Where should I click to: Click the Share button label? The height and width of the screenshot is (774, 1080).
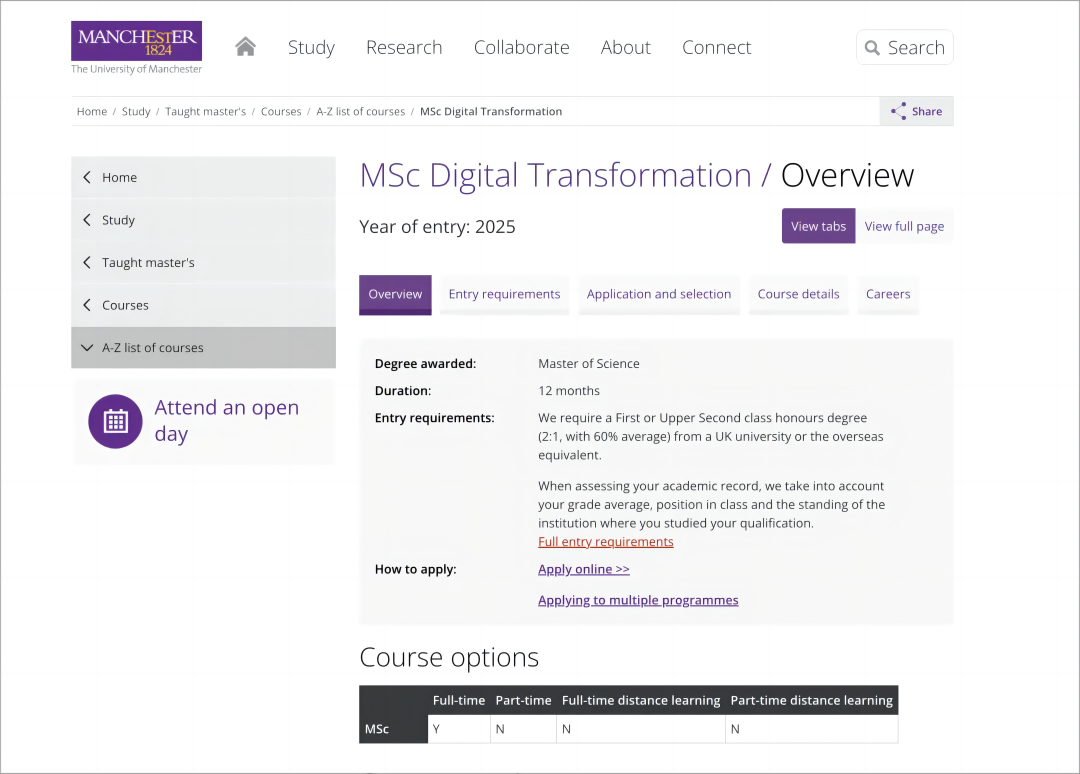pos(927,112)
